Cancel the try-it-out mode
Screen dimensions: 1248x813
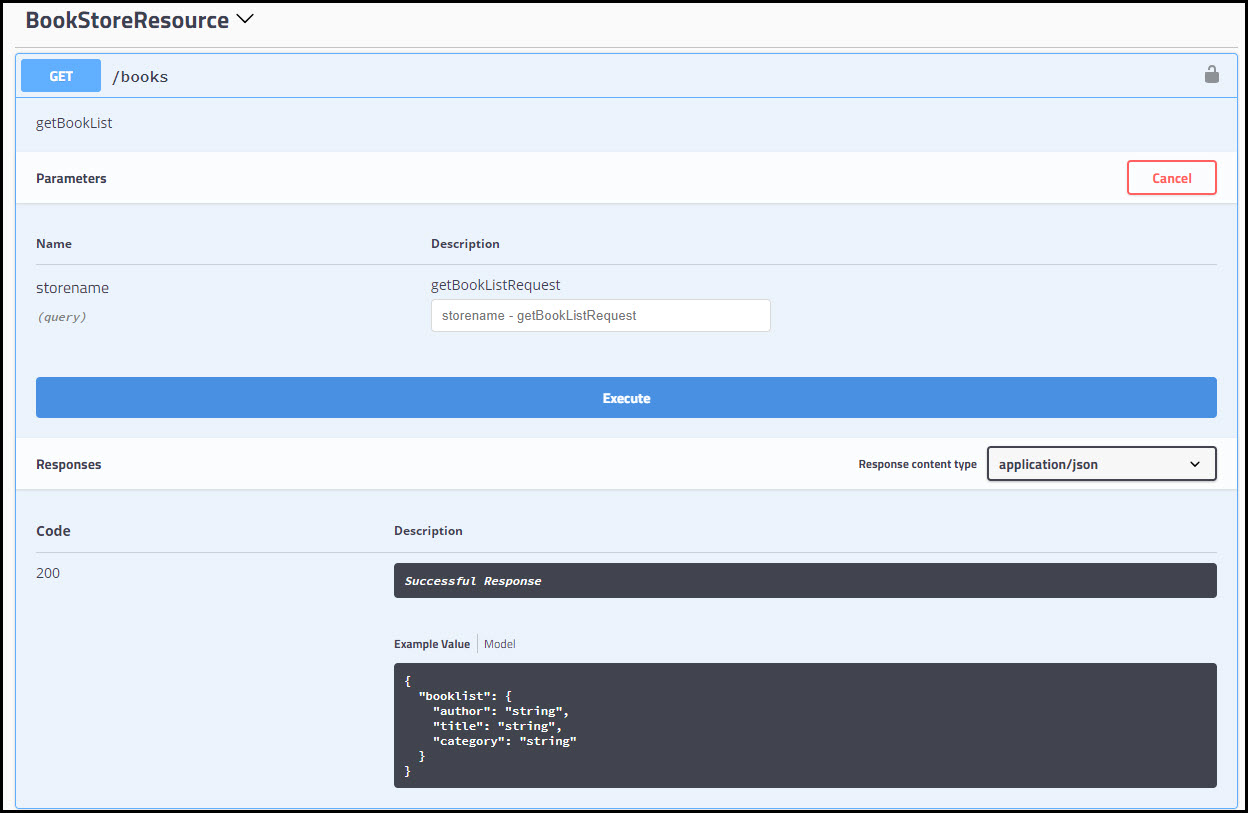point(1171,178)
